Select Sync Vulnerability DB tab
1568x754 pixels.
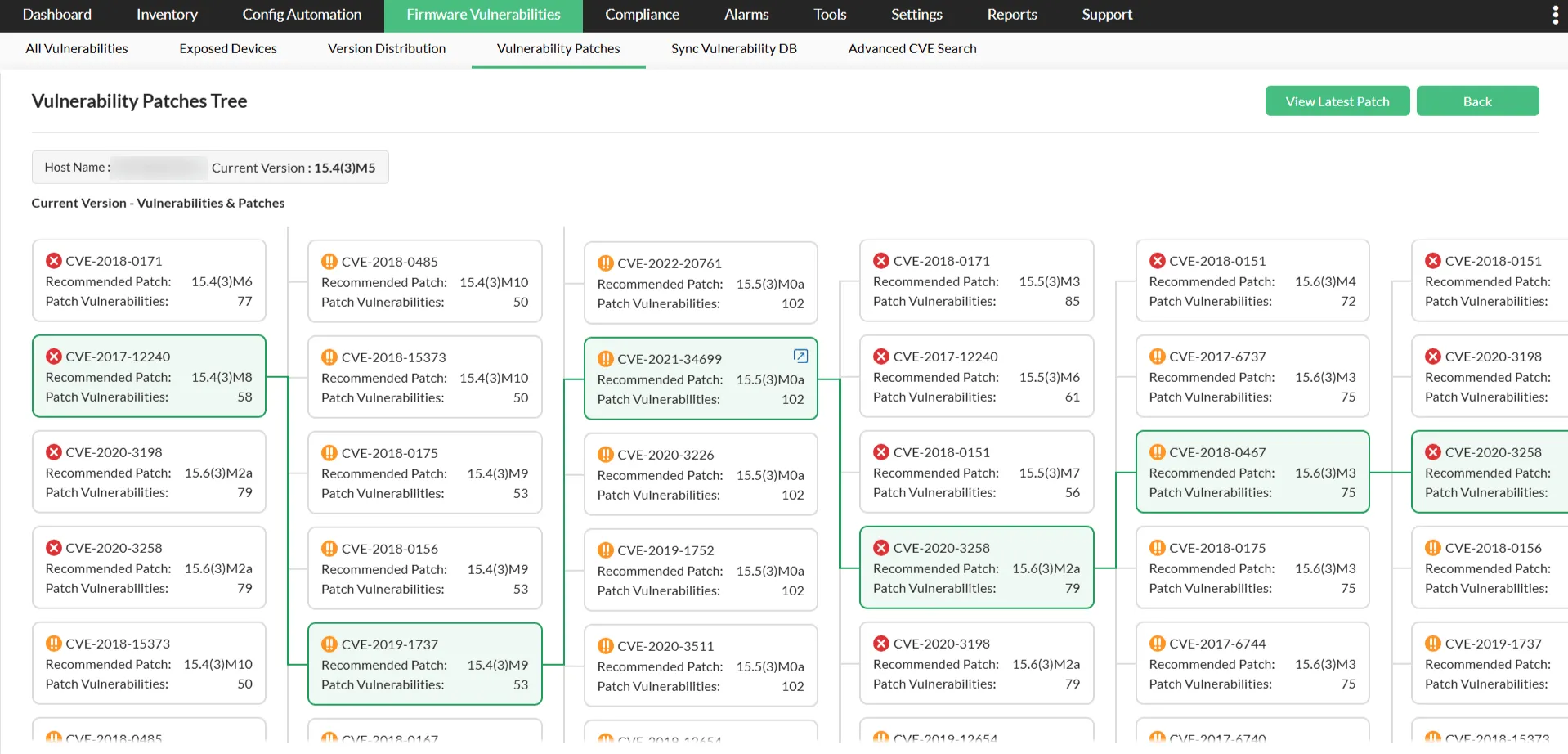[x=733, y=49]
